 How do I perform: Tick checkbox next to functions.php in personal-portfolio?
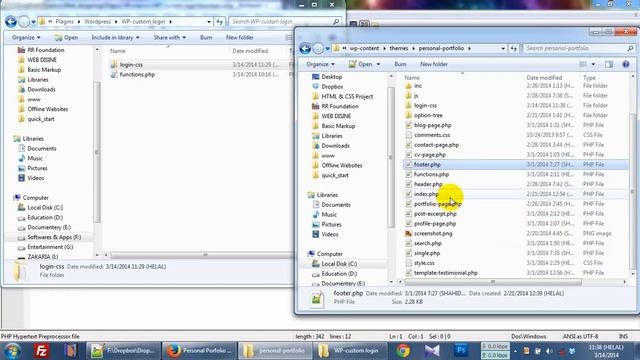pyautogui.click(x=408, y=174)
